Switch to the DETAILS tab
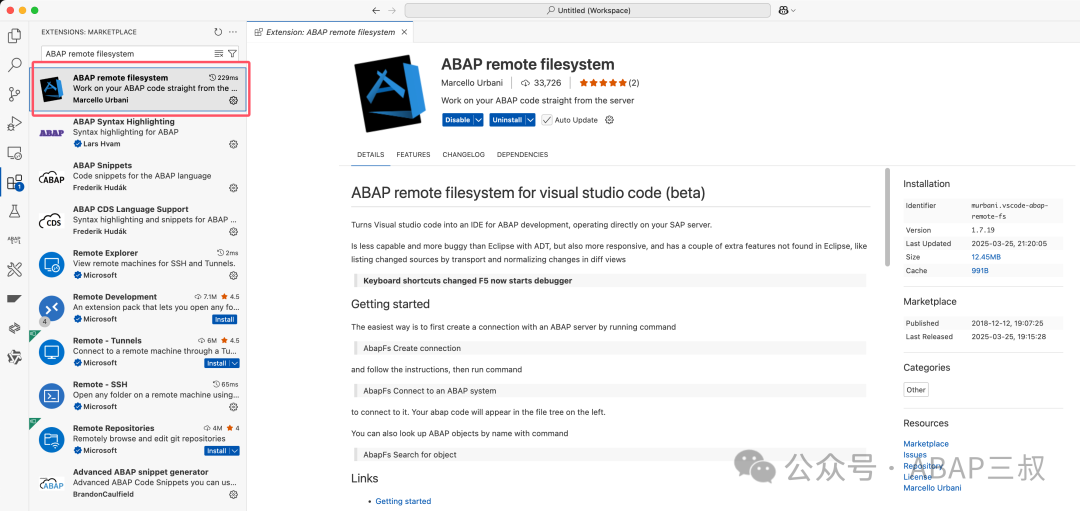 [371, 155]
